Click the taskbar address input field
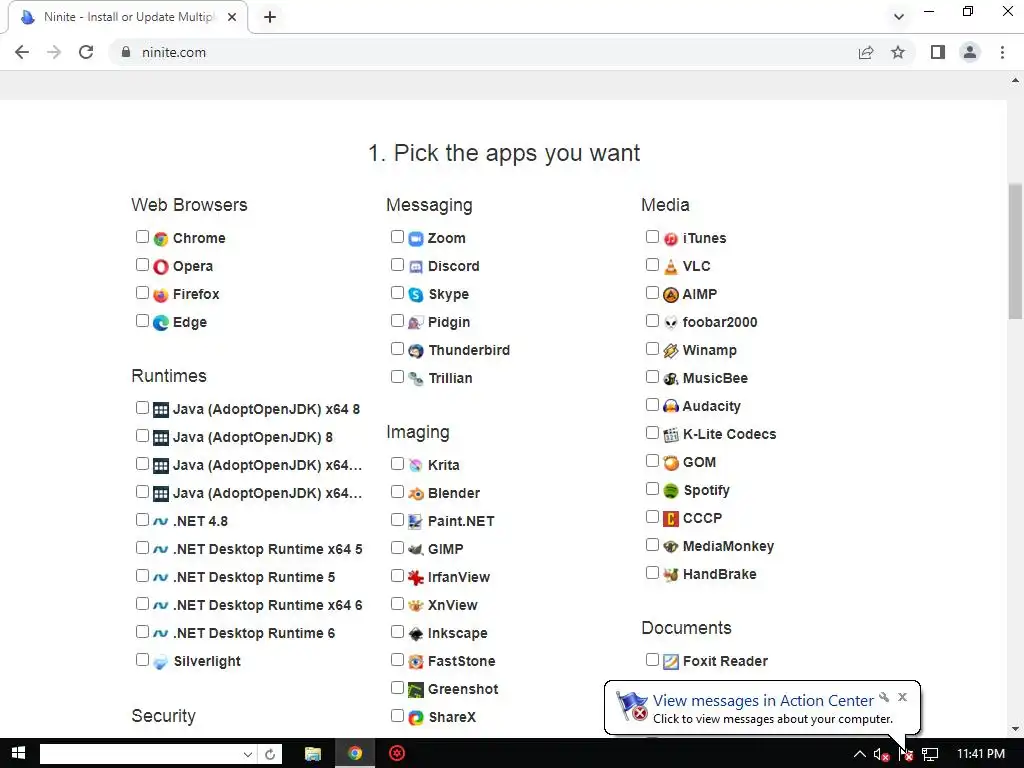The height and width of the screenshot is (768, 1024). click(x=140, y=754)
